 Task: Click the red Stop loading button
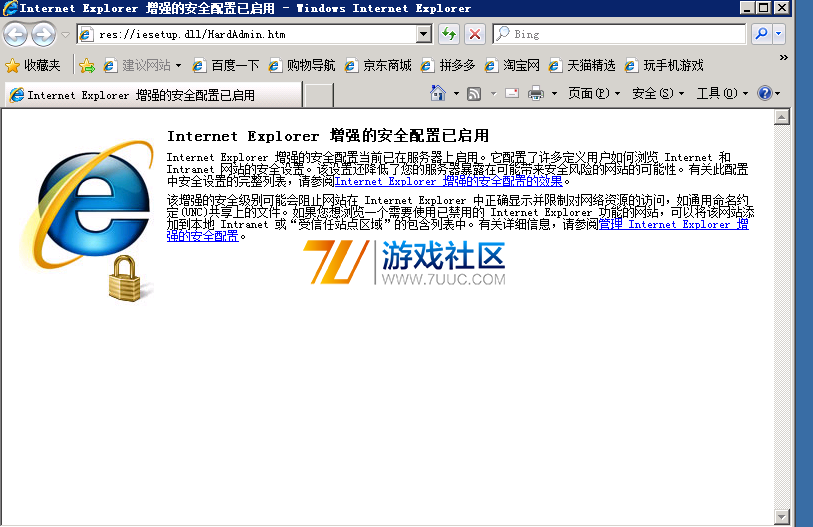[474, 34]
